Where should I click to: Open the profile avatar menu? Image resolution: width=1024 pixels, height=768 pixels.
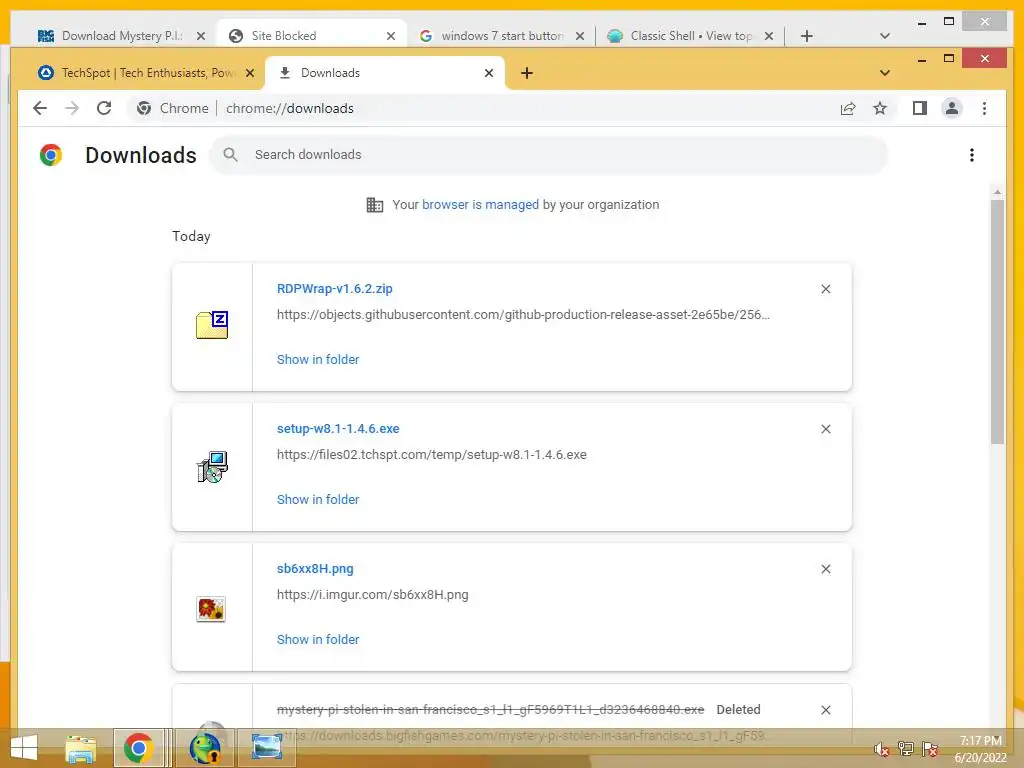point(952,108)
